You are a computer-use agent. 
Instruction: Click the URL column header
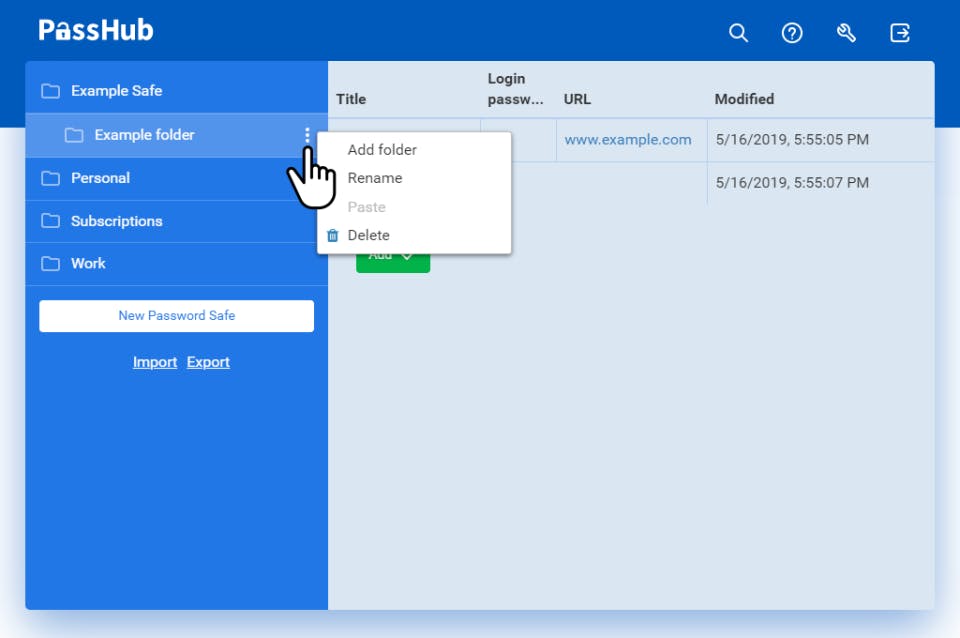pos(577,99)
